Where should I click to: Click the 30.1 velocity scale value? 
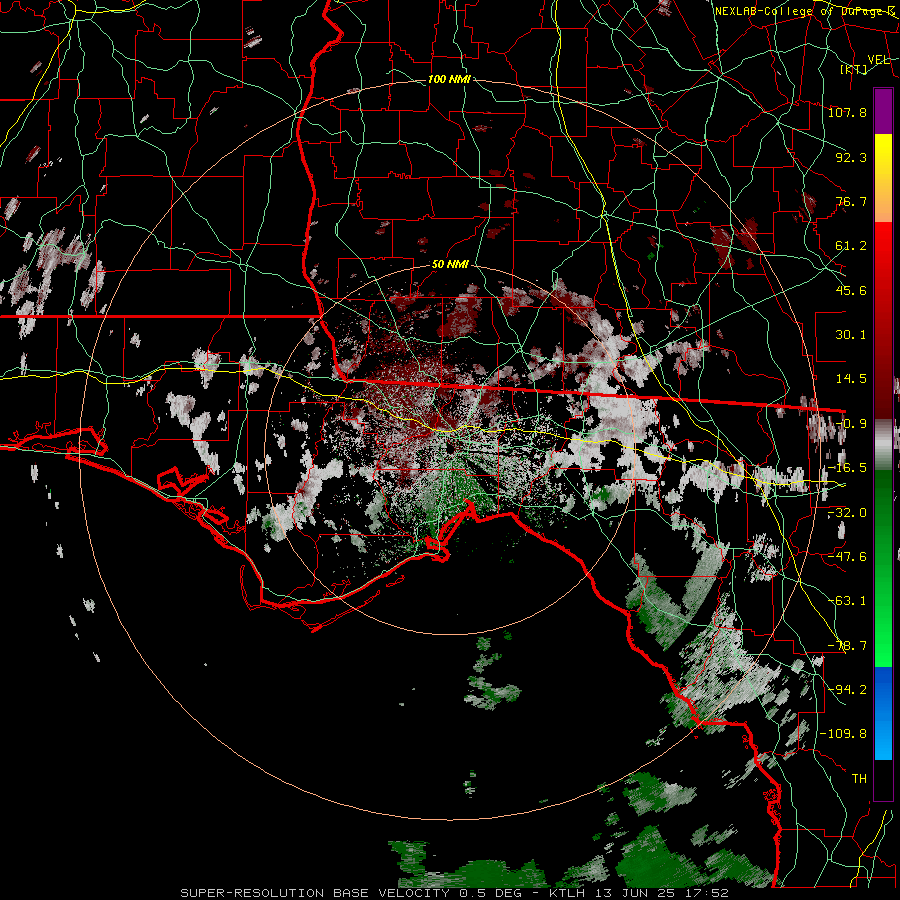pyautogui.click(x=851, y=335)
